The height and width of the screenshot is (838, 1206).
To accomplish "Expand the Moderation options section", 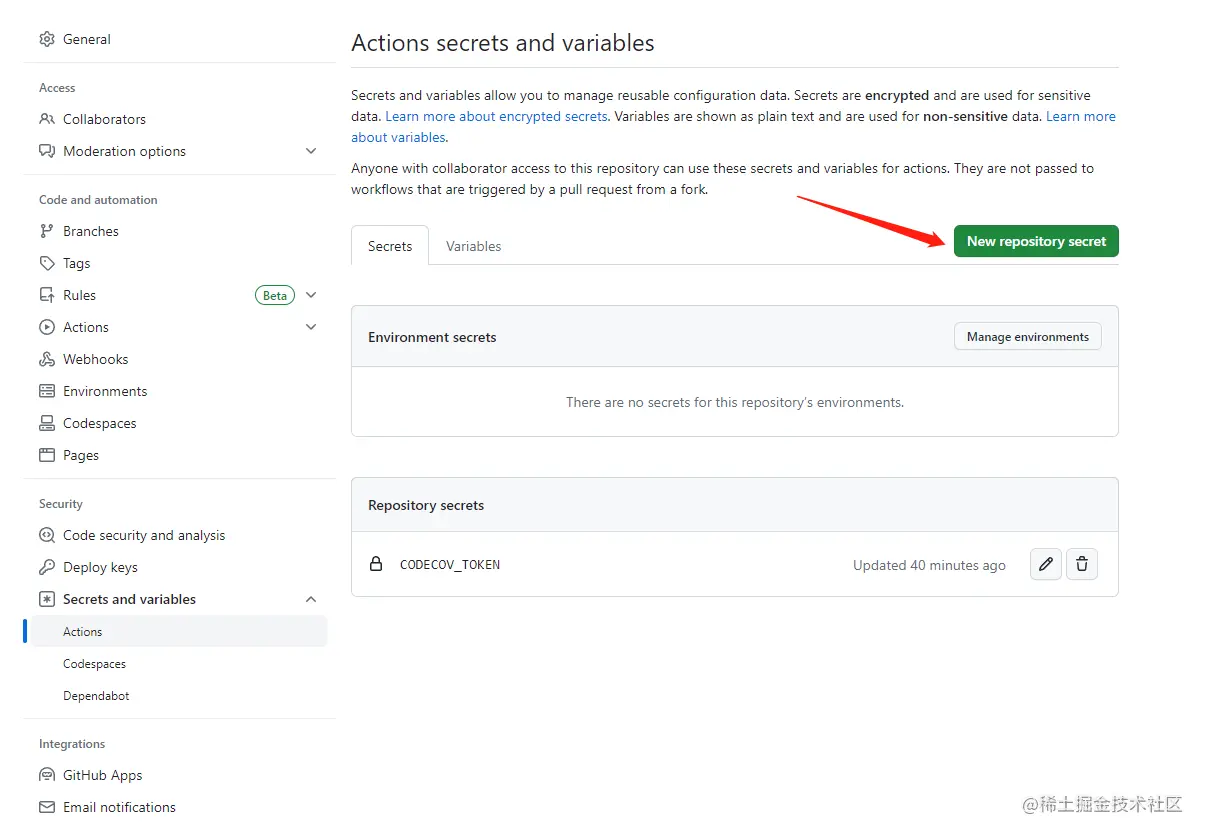I will [311, 151].
